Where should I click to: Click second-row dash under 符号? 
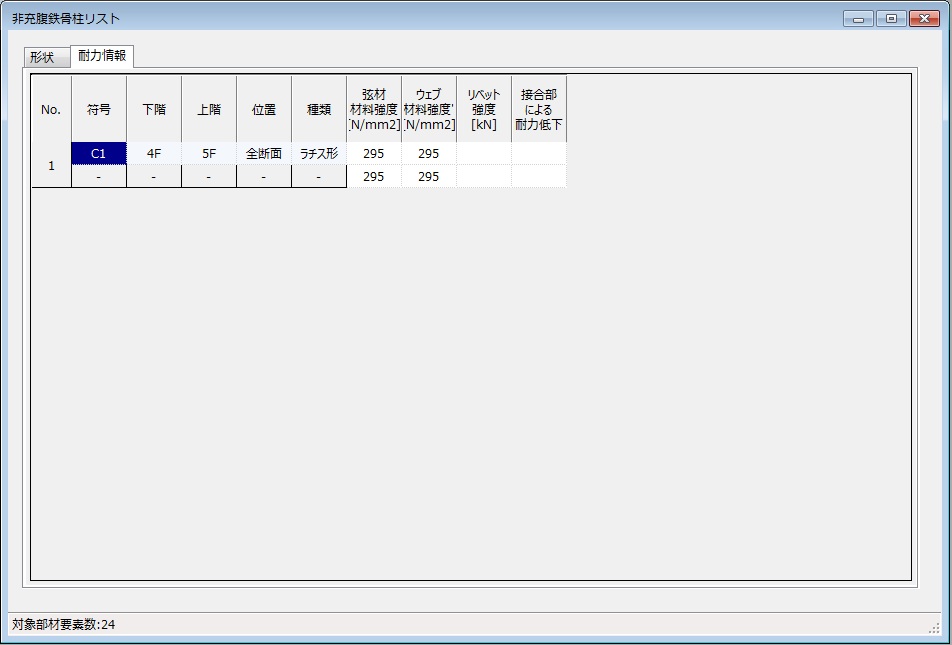(x=99, y=176)
